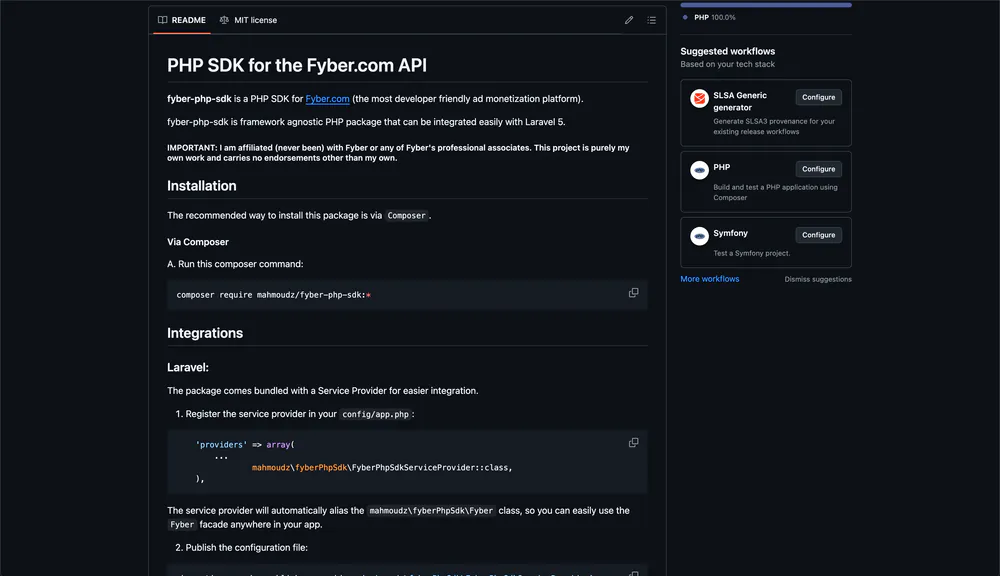
Task: Click the Symfony workflow icon
Action: tap(699, 236)
